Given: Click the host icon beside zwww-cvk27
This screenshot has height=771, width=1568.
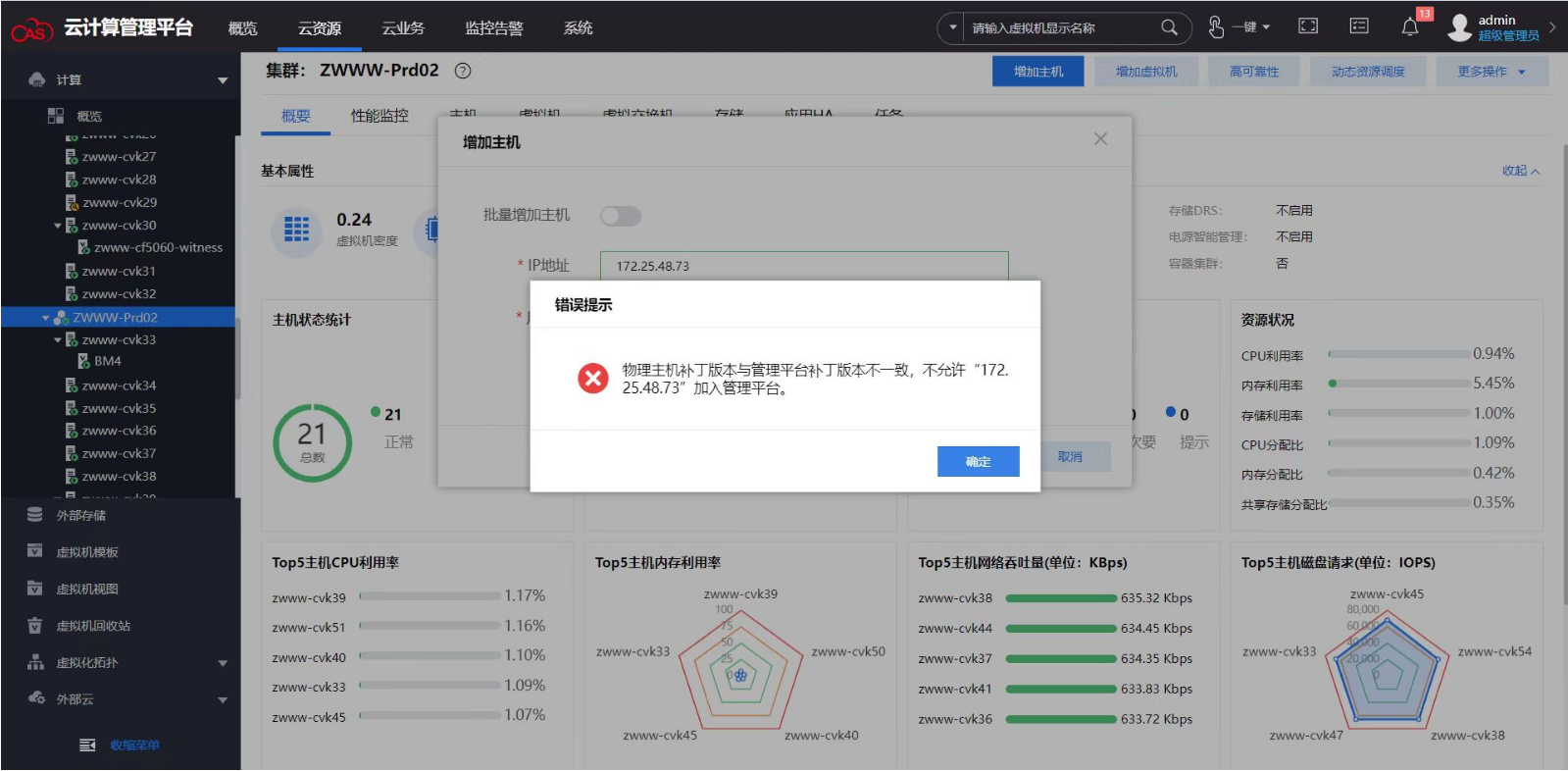Looking at the screenshot, I should pos(72,157).
